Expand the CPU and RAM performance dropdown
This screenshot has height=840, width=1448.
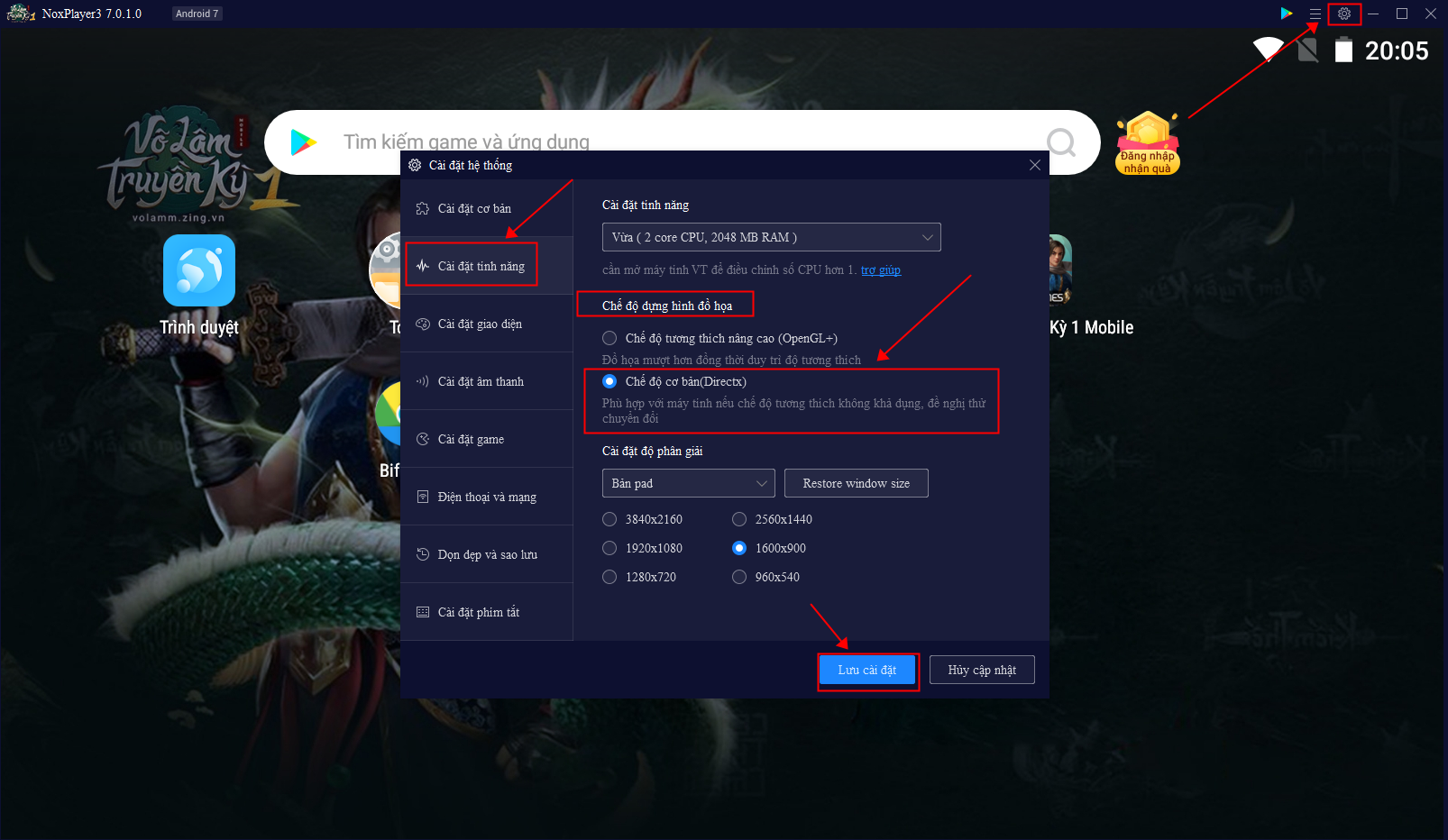(x=771, y=237)
